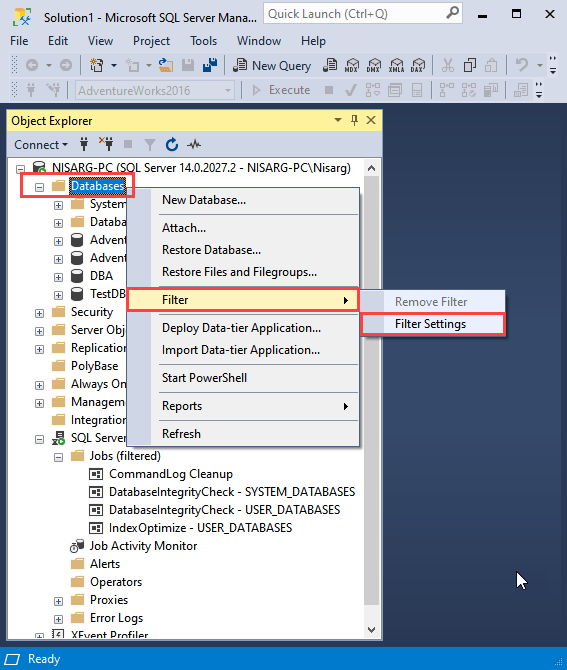Click the Connect plug icon in Object Explorer
567x670 pixels.
click(84, 144)
